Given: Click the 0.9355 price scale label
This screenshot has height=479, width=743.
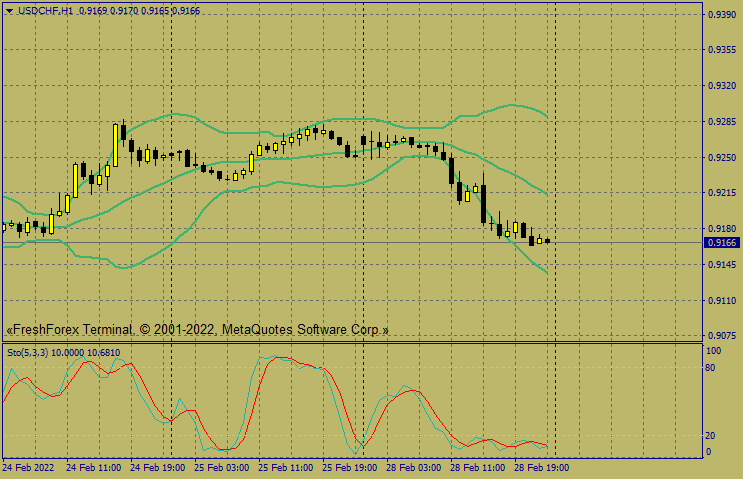Looking at the screenshot, I should 722,50.
